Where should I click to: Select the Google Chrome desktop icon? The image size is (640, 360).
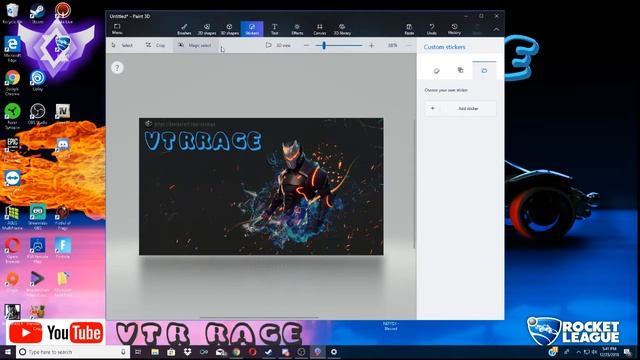point(12,82)
